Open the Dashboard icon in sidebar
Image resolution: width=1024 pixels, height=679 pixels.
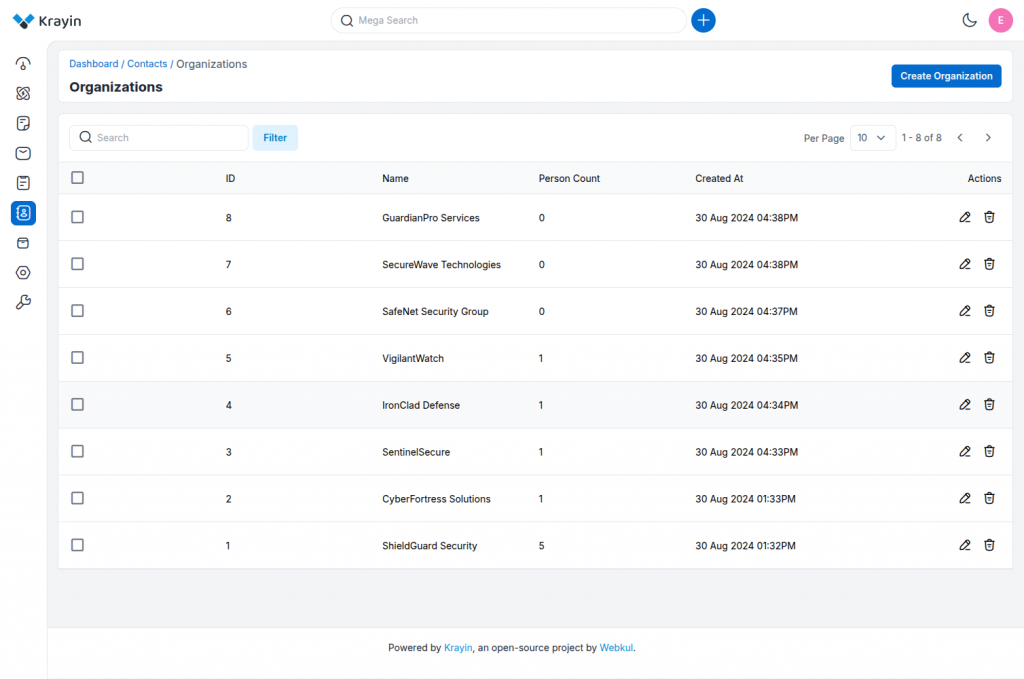(23, 63)
